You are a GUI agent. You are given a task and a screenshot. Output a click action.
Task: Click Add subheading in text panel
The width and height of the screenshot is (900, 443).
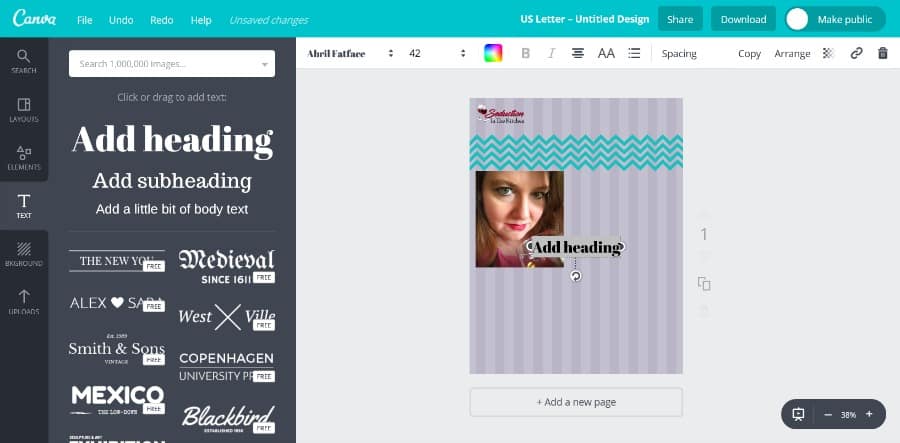point(172,181)
